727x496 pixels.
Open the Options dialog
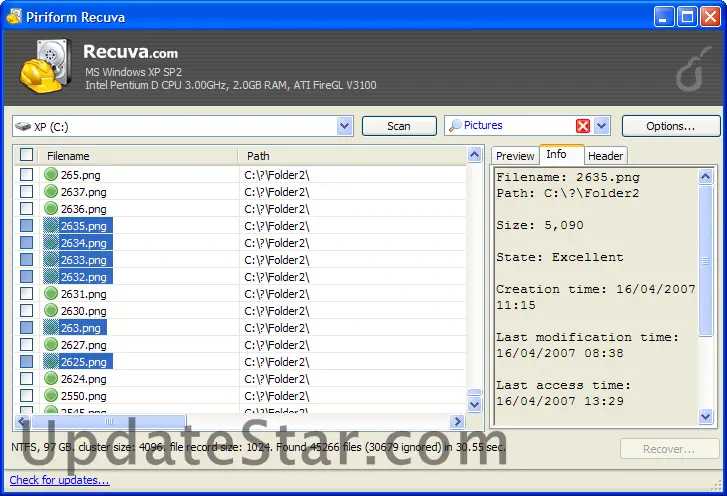671,126
